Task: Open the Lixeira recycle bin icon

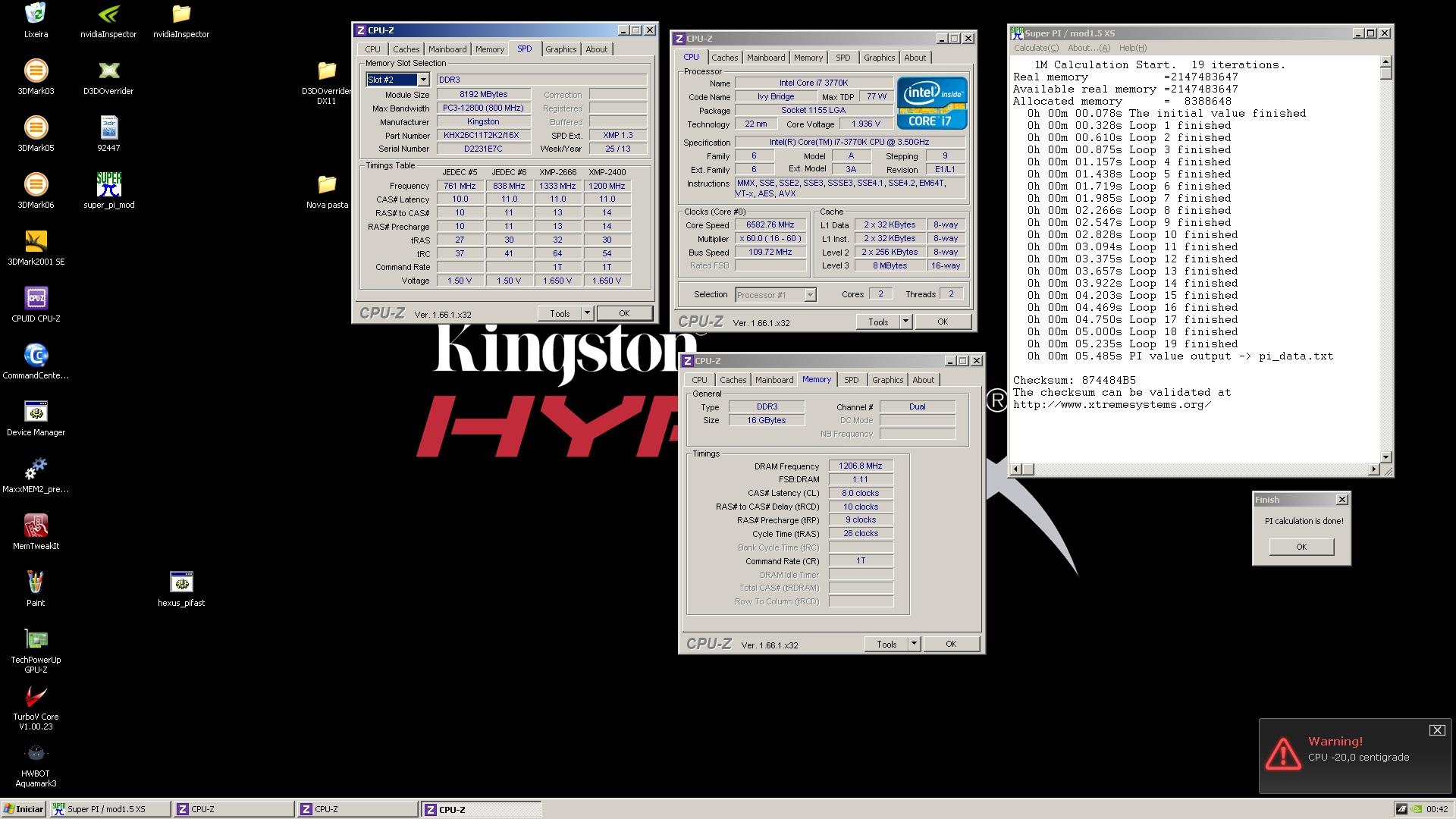Action: coord(36,20)
